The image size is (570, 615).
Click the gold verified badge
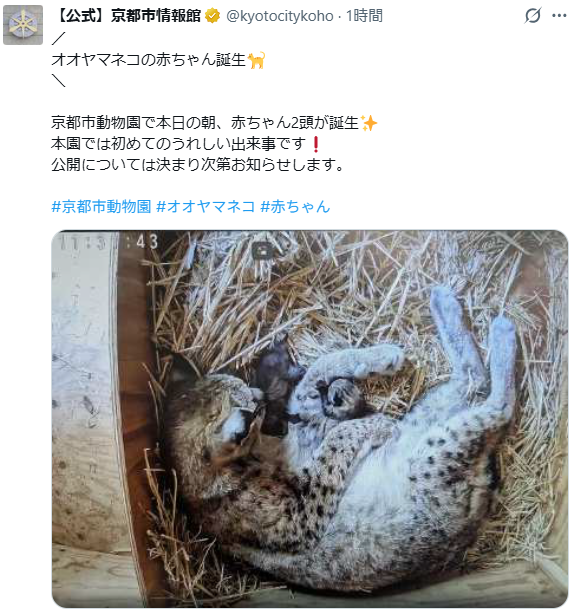pos(212,16)
